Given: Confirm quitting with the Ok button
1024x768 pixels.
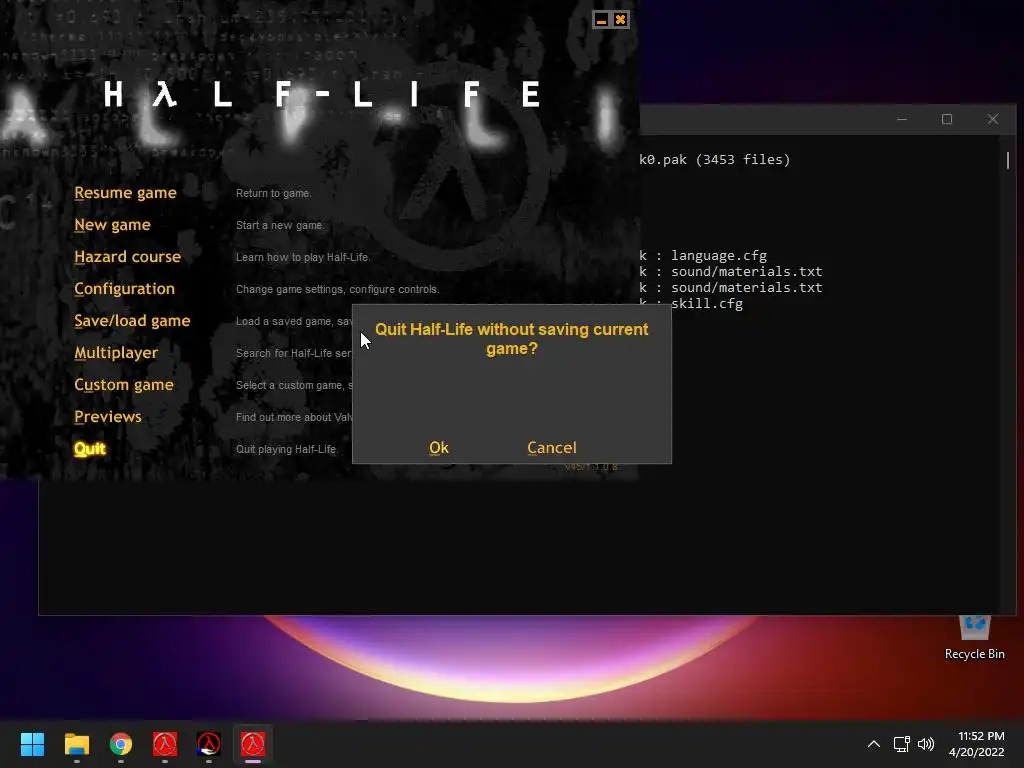Looking at the screenshot, I should point(439,448).
